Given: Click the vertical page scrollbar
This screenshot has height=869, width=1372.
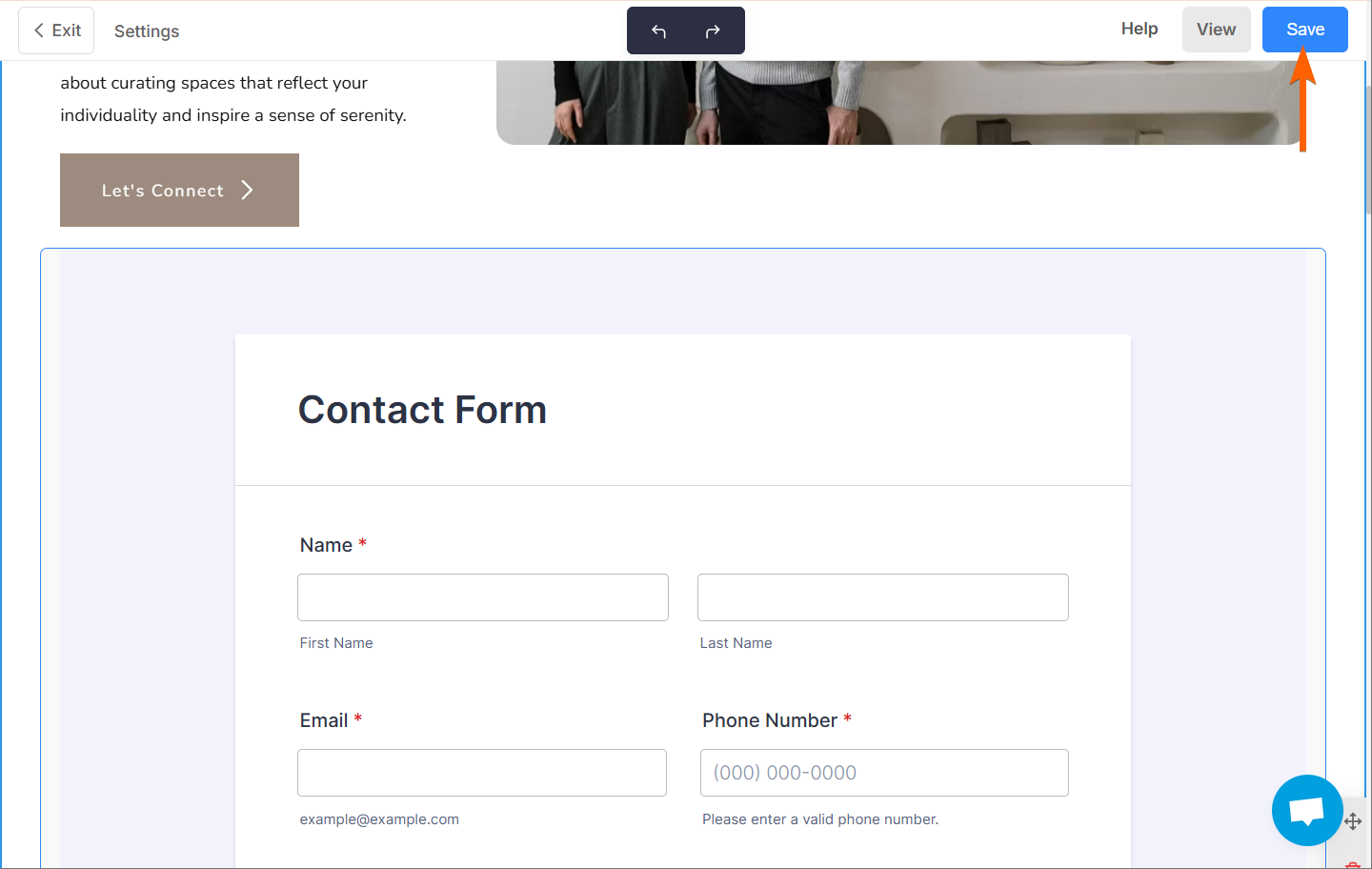Looking at the screenshot, I should [1367, 152].
